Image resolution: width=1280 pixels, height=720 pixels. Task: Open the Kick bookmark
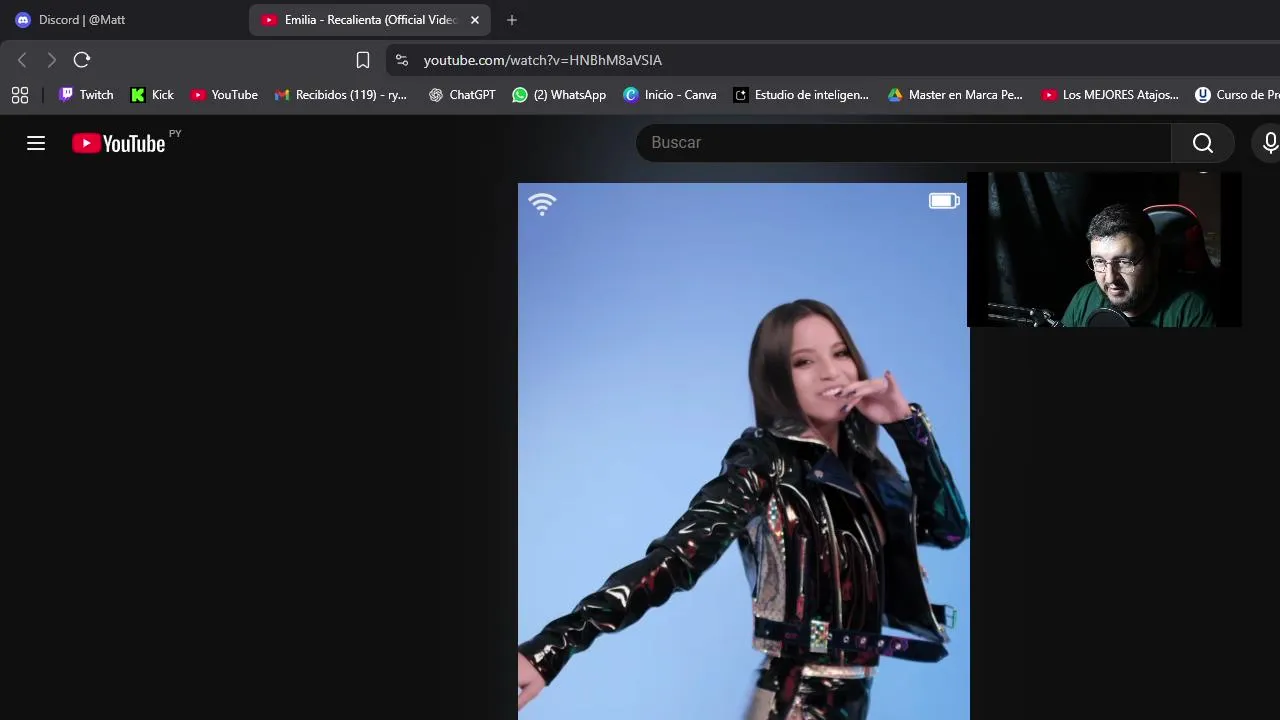(x=152, y=95)
